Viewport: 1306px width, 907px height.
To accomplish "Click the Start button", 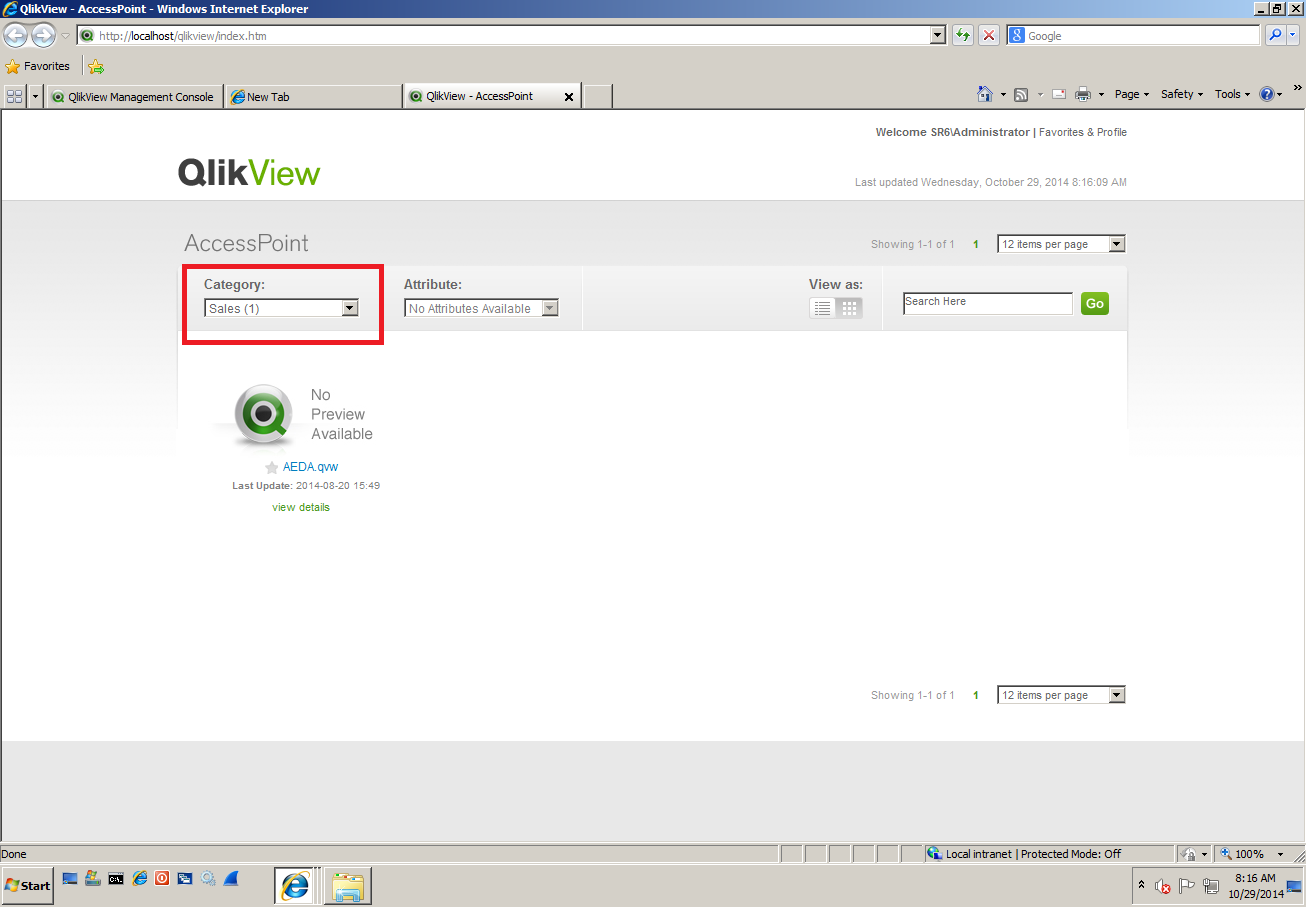I will (28, 885).
